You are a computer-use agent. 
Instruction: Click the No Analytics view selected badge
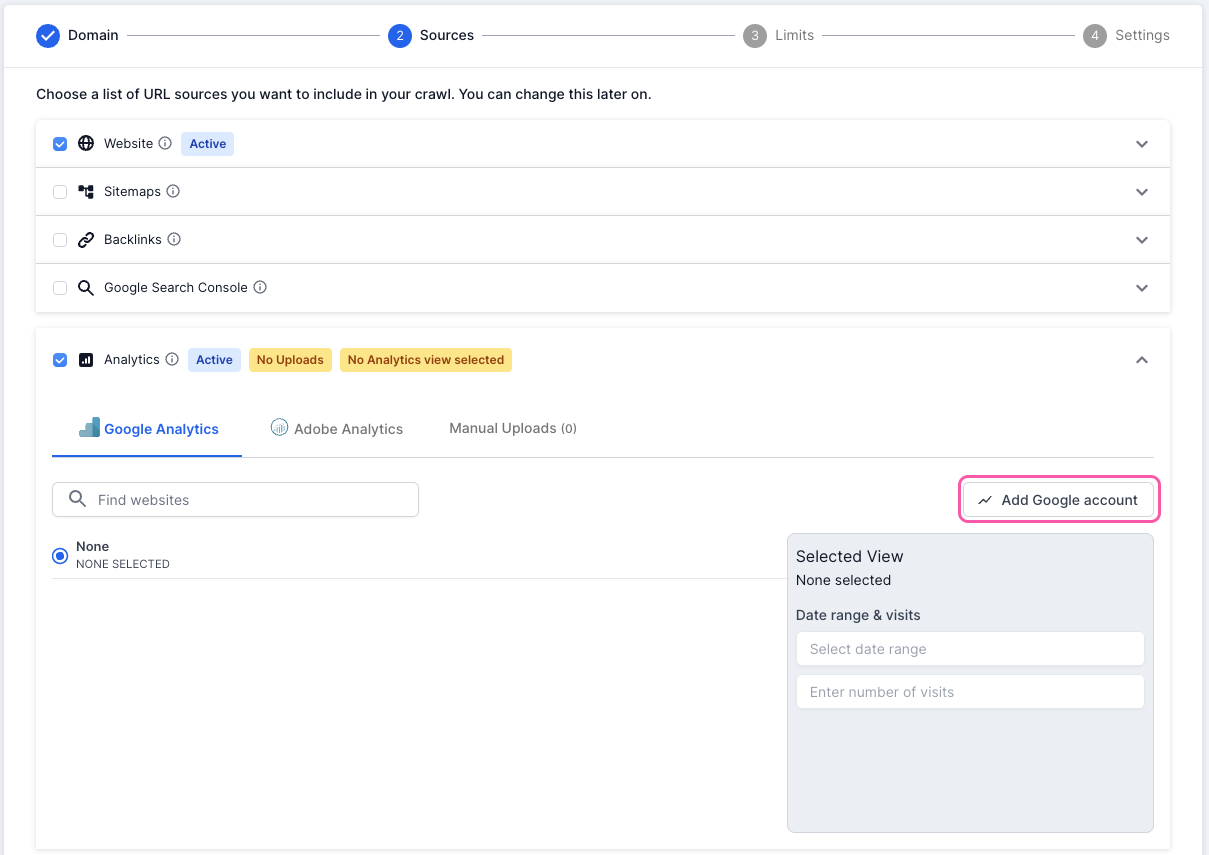click(x=426, y=360)
